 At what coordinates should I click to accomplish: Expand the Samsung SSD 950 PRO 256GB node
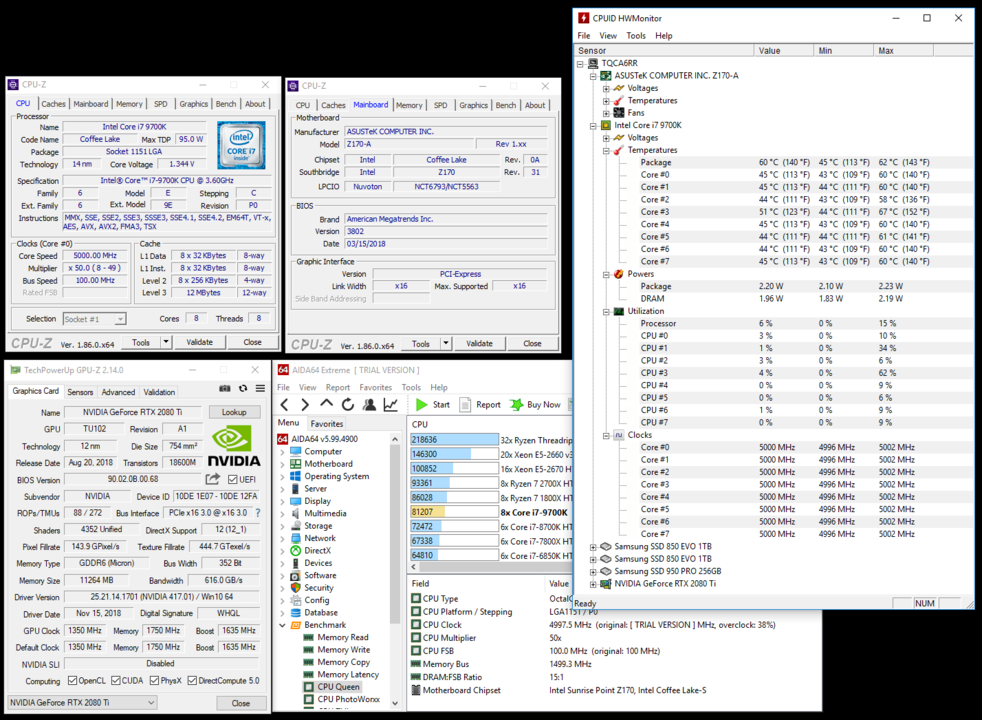pos(593,572)
